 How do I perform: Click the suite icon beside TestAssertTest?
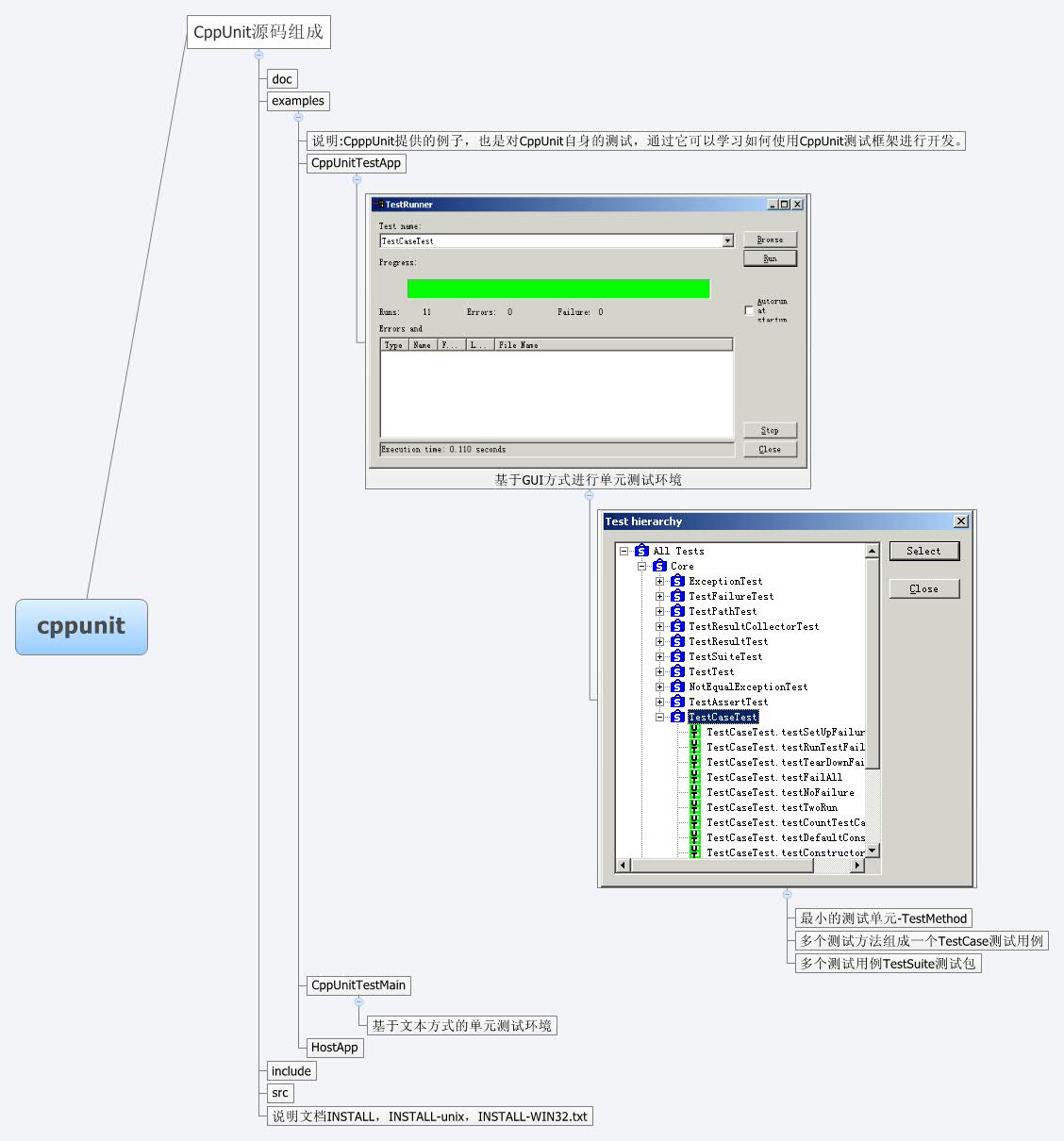(677, 702)
